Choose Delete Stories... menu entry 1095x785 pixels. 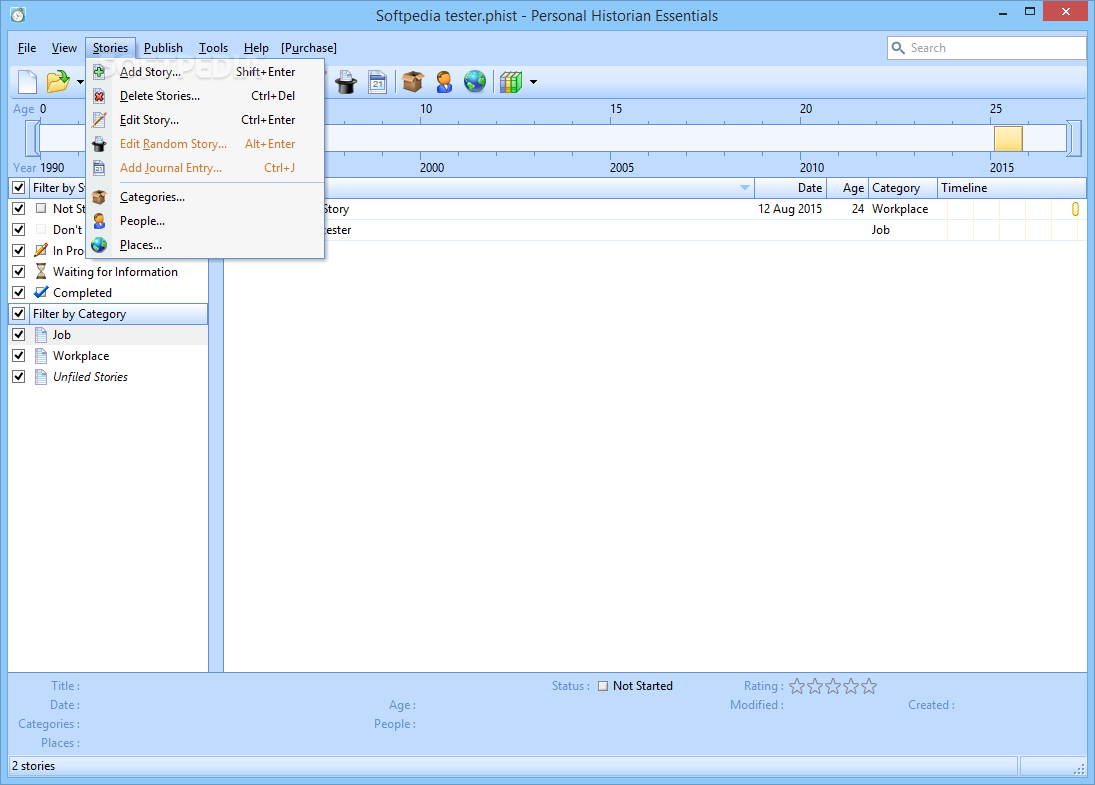pos(205,96)
